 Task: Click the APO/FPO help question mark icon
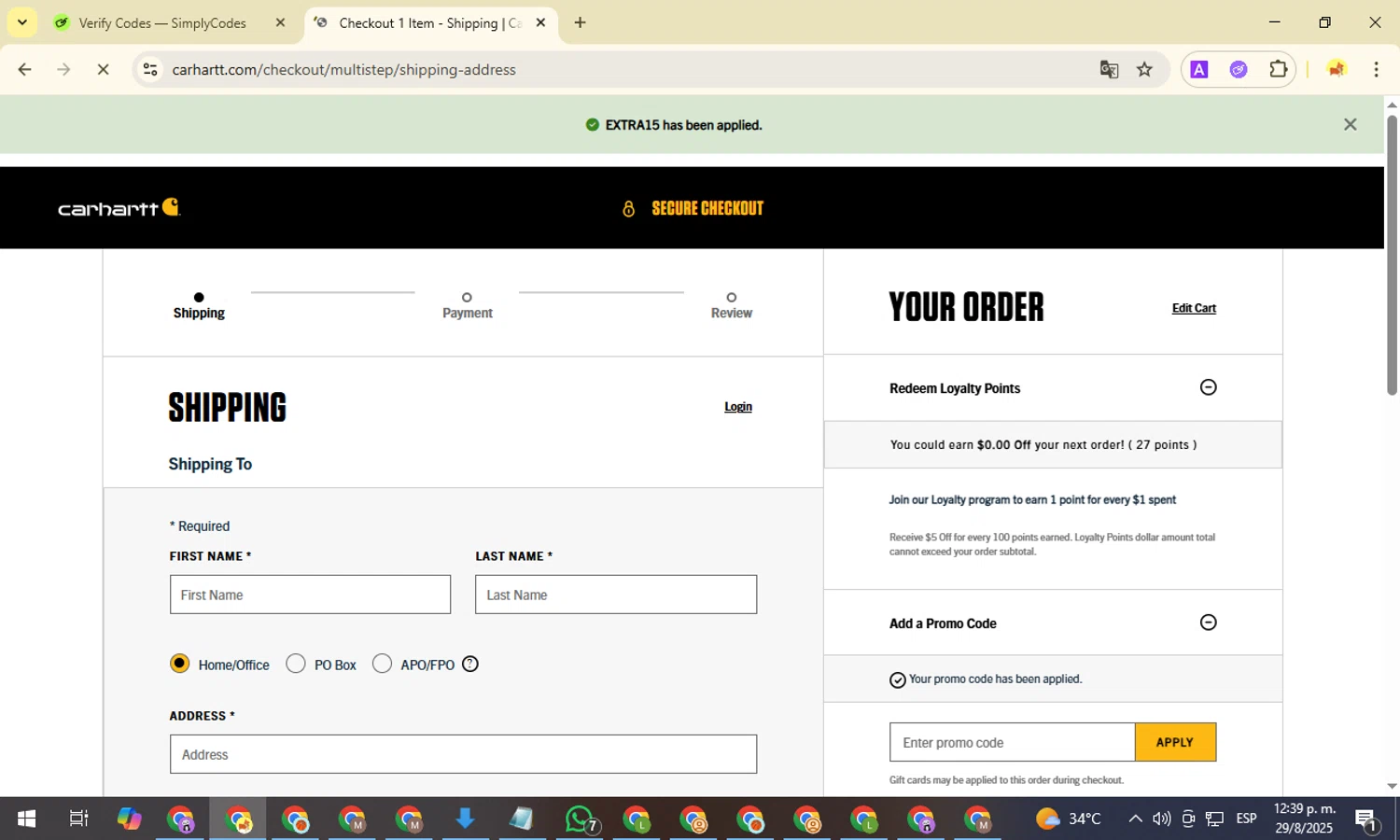[x=470, y=665]
